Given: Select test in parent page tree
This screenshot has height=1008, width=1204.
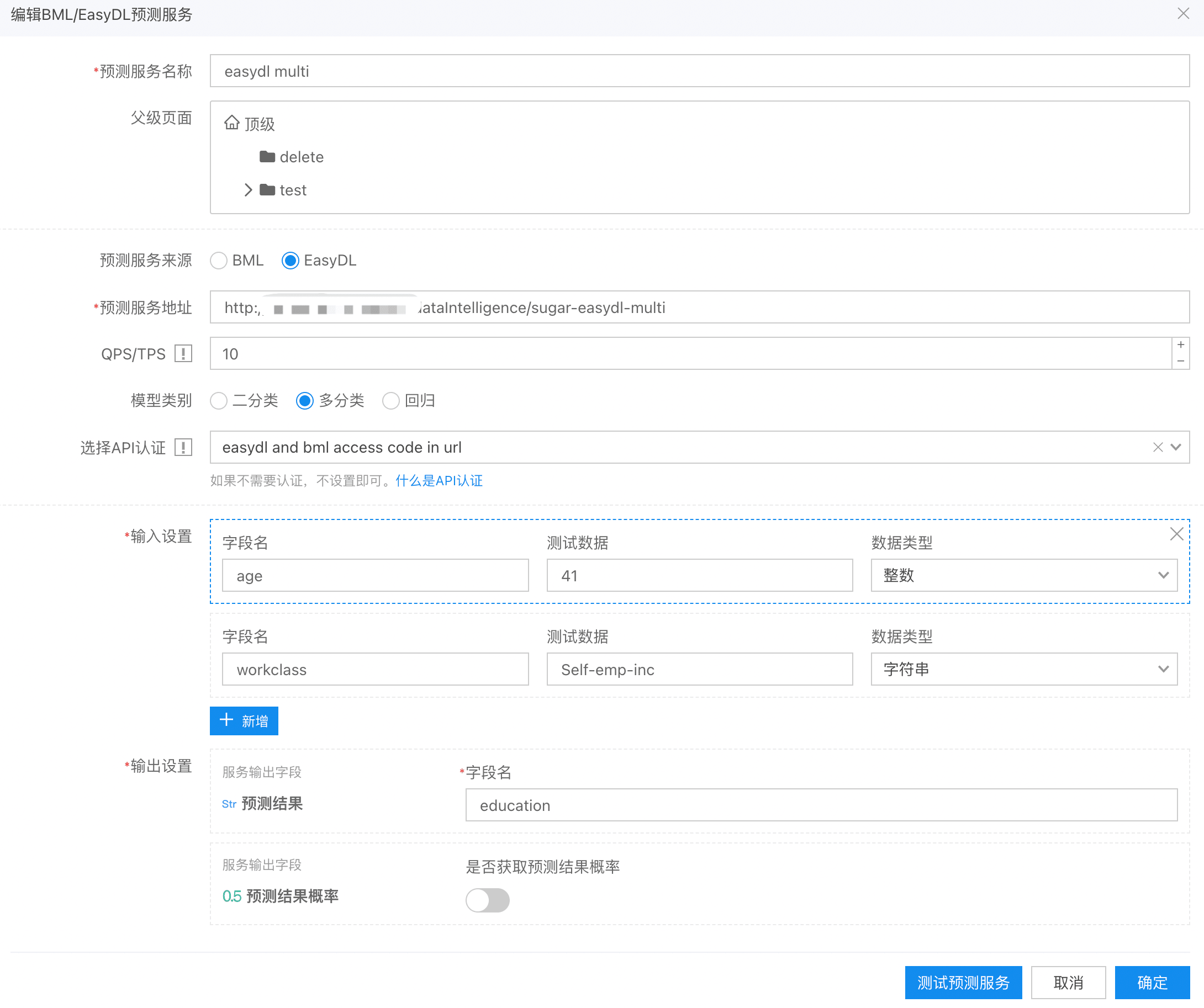Looking at the screenshot, I should click(x=293, y=190).
